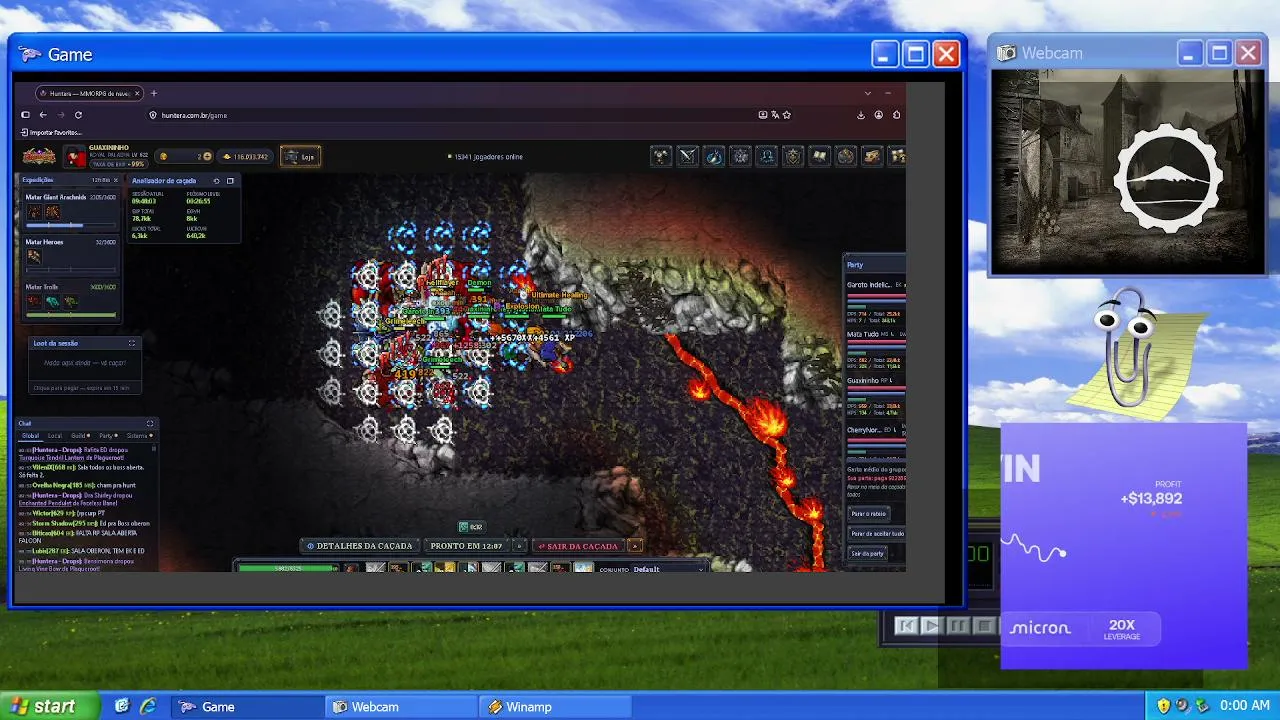This screenshot has width=1280, height=720.
Task: Go back in the browser
Action: pos(43,115)
